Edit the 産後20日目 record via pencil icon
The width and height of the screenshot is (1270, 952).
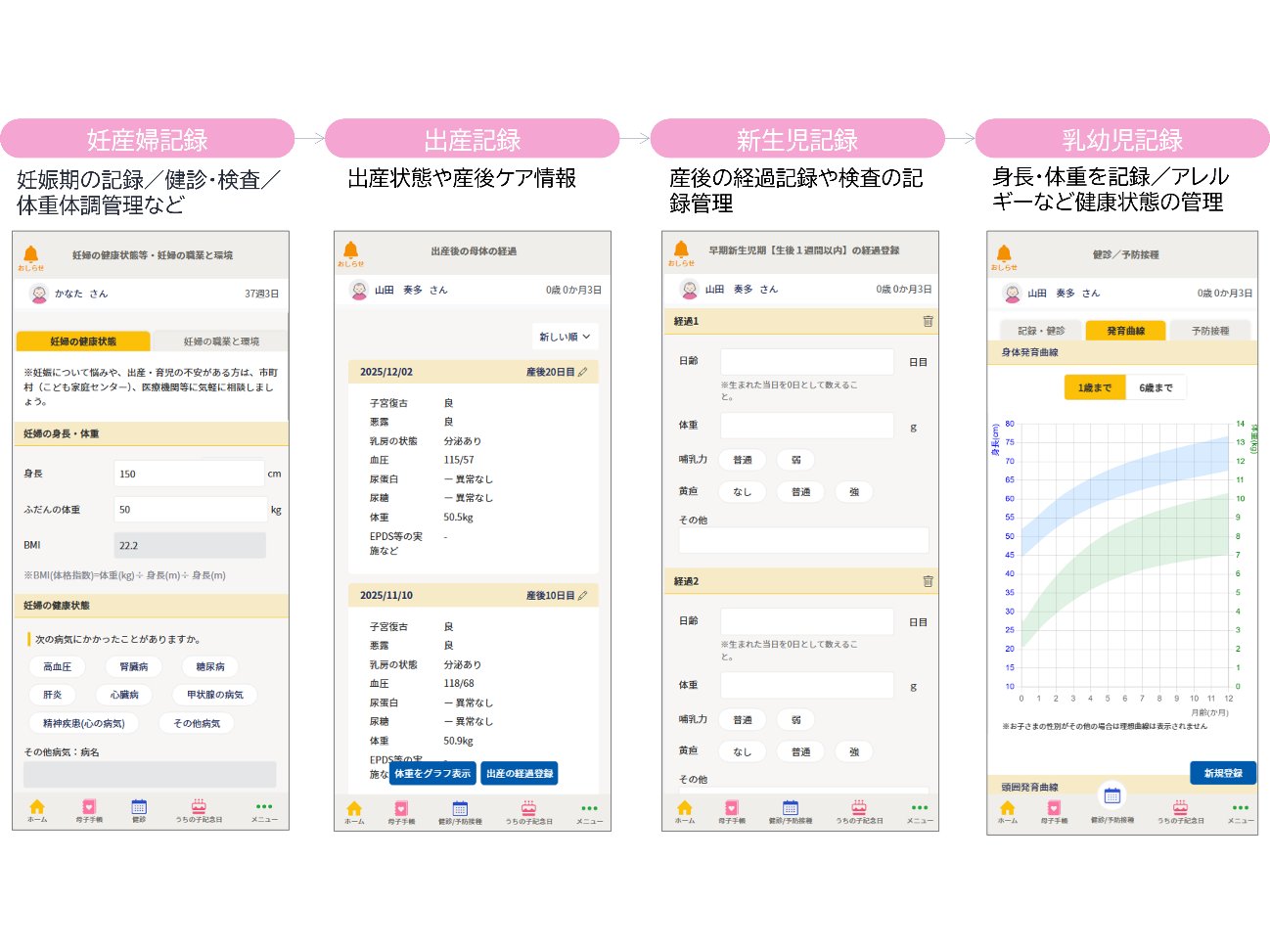[x=583, y=372]
